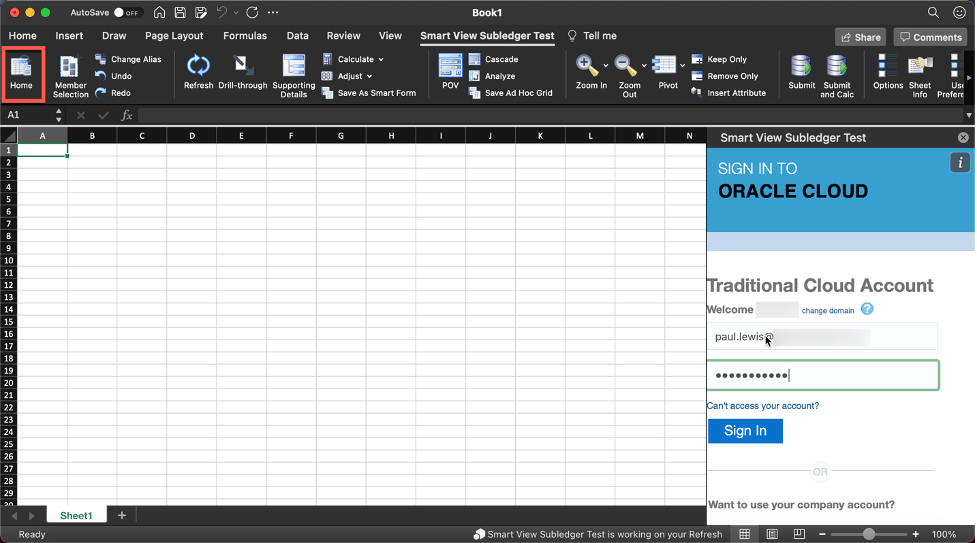The height and width of the screenshot is (543, 977).
Task: Click the change domain link
Action: pos(828,311)
